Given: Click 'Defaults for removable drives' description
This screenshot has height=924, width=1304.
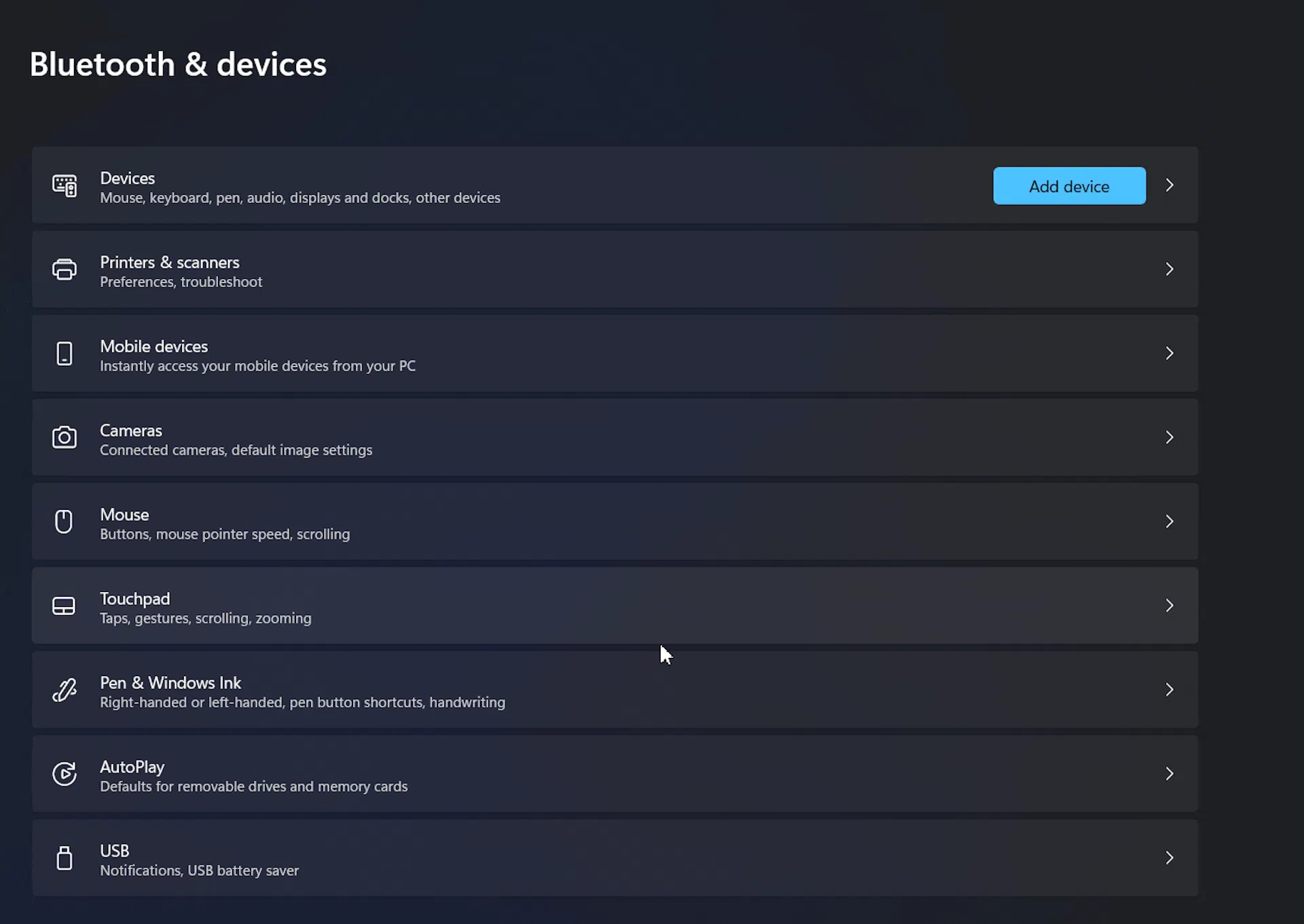Looking at the screenshot, I should 254,787.
